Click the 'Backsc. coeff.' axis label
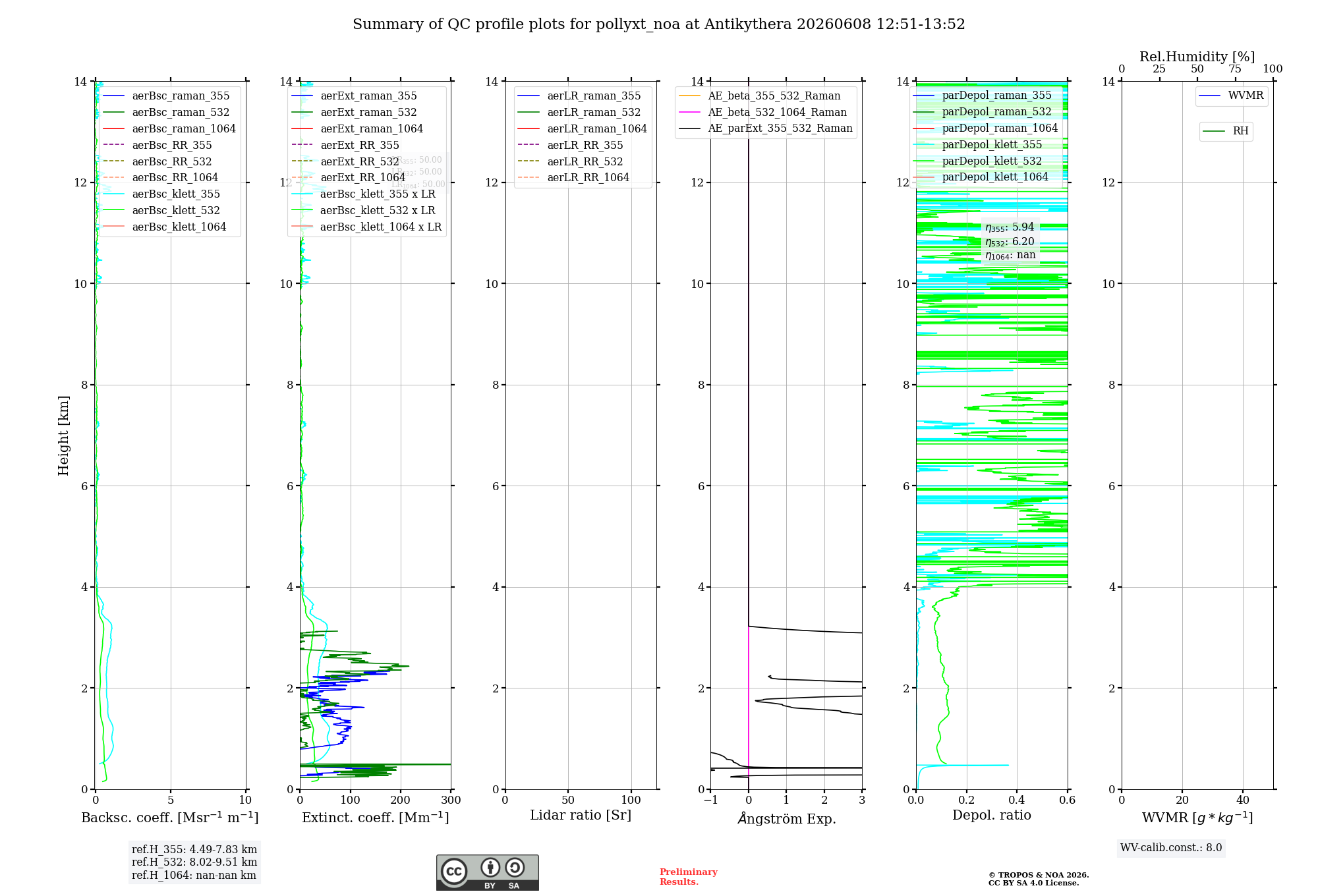The width and height of the screenshot is (1318, 896). pyautogui.click(x=170, y=818)
